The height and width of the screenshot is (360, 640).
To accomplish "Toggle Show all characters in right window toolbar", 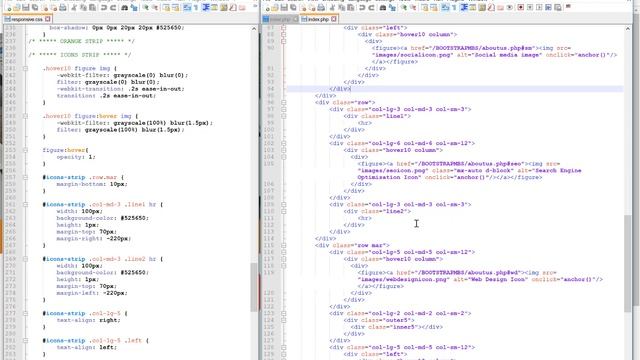I will click(x=454, y=7).
